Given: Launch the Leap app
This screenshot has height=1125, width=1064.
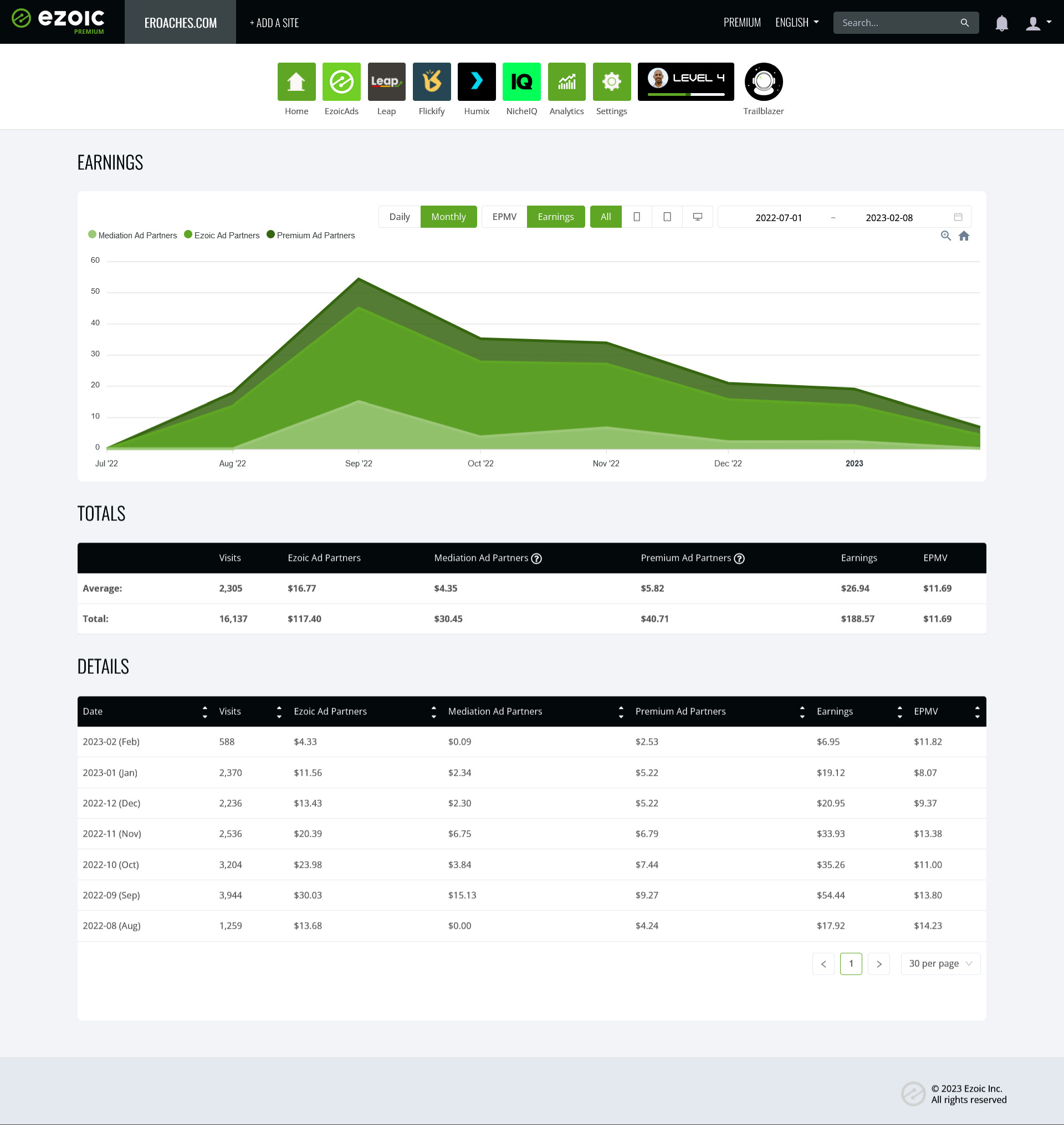Looking at the screenshot, I should [x=386, y=81].
